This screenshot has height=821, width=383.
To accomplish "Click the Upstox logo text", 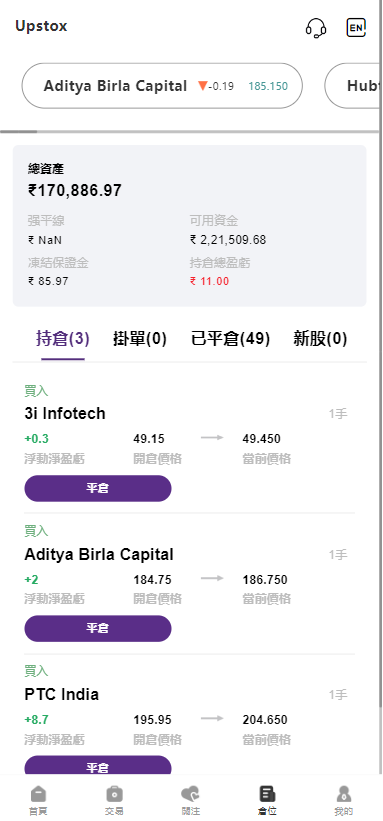I will coord(41,26).
